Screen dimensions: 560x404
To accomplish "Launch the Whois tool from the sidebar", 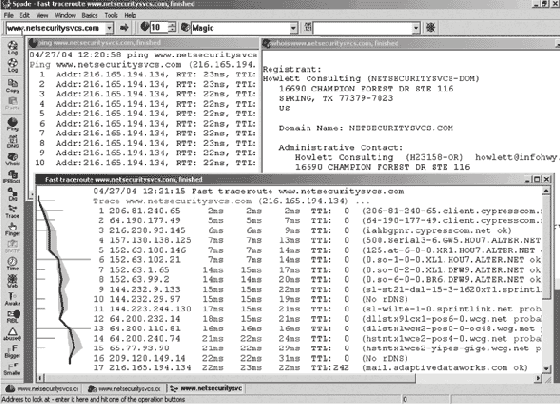I will click(x=12, y=159).
